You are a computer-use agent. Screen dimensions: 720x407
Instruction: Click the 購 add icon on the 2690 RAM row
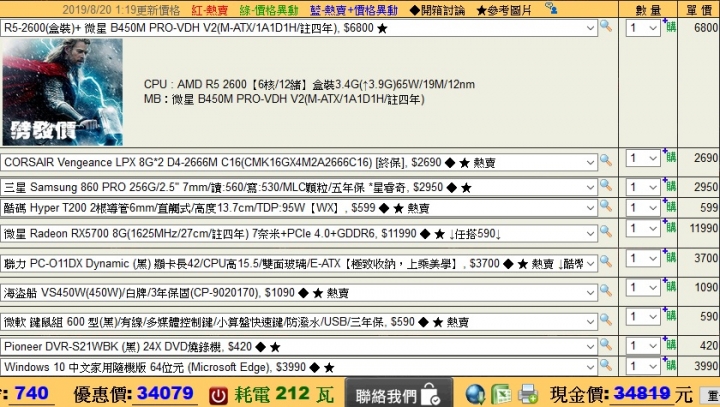669,156
